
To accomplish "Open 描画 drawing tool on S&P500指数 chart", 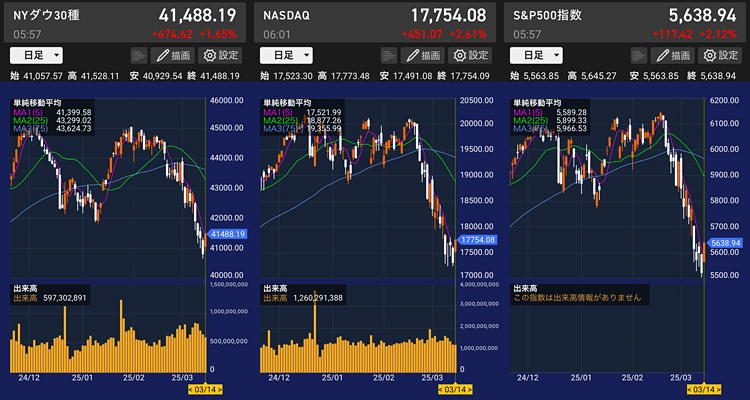I will point(673,56).
